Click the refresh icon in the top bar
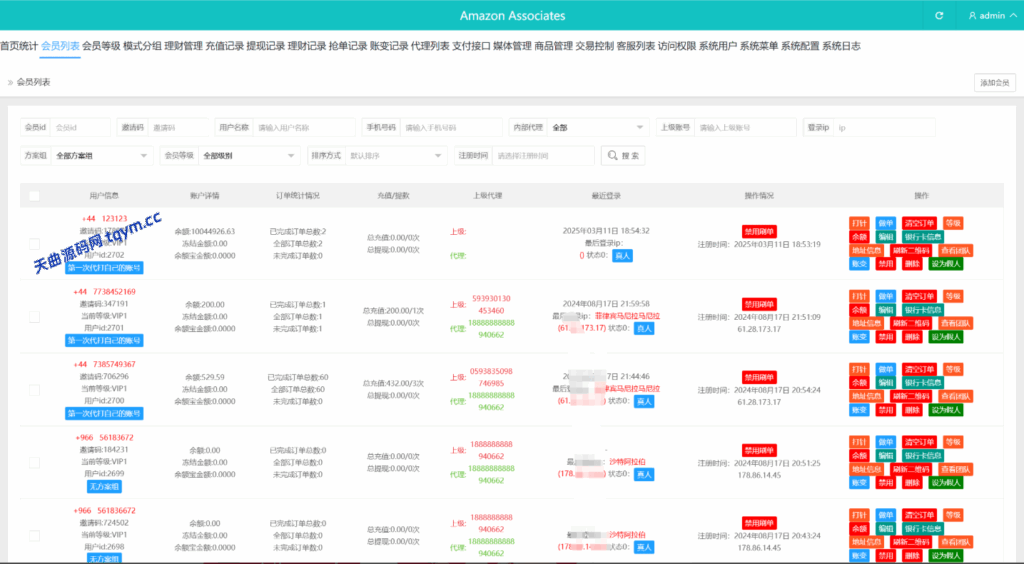The image size is (1024, 564). [939, 16]
